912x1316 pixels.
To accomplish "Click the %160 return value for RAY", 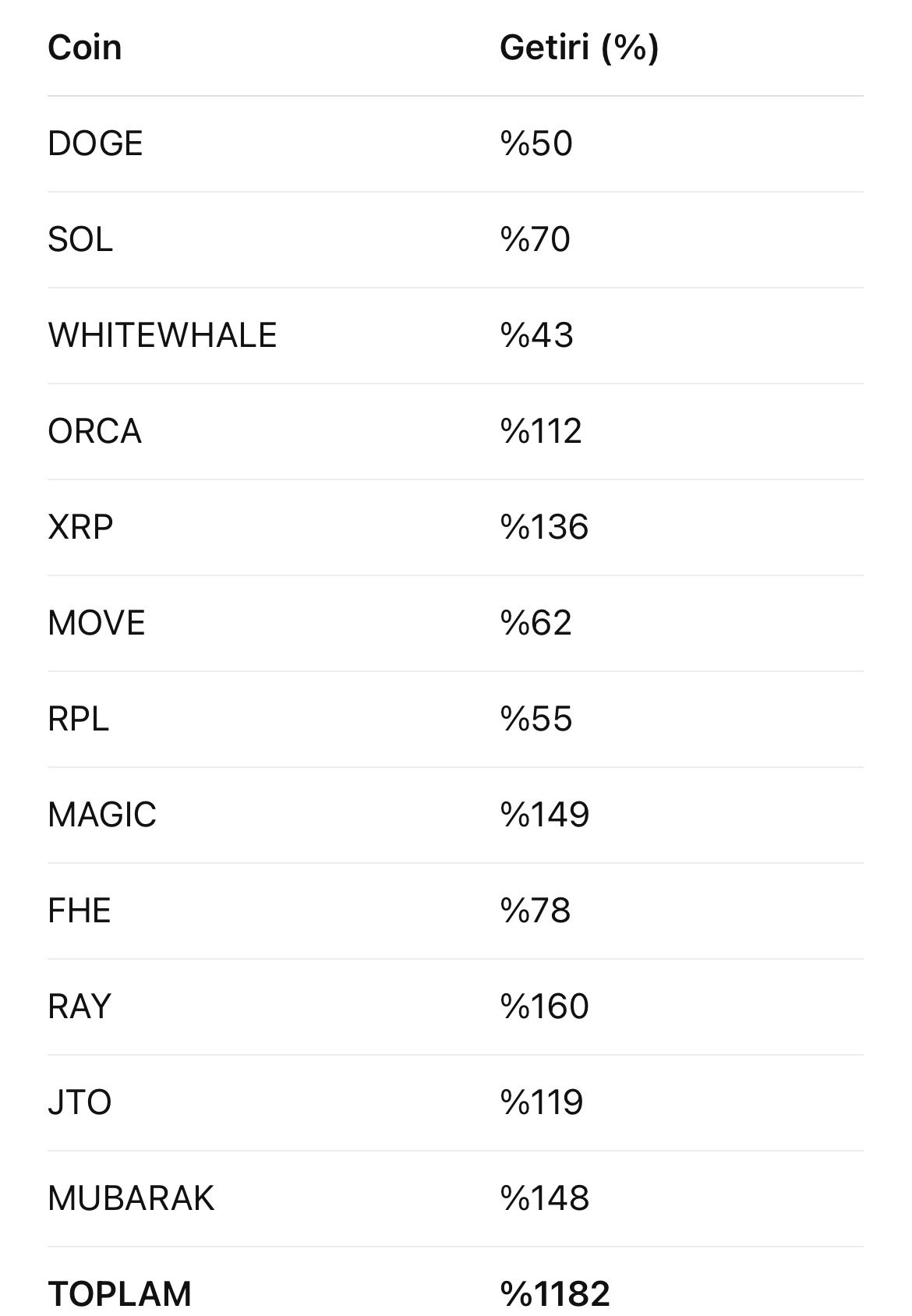I will 544,1006.
